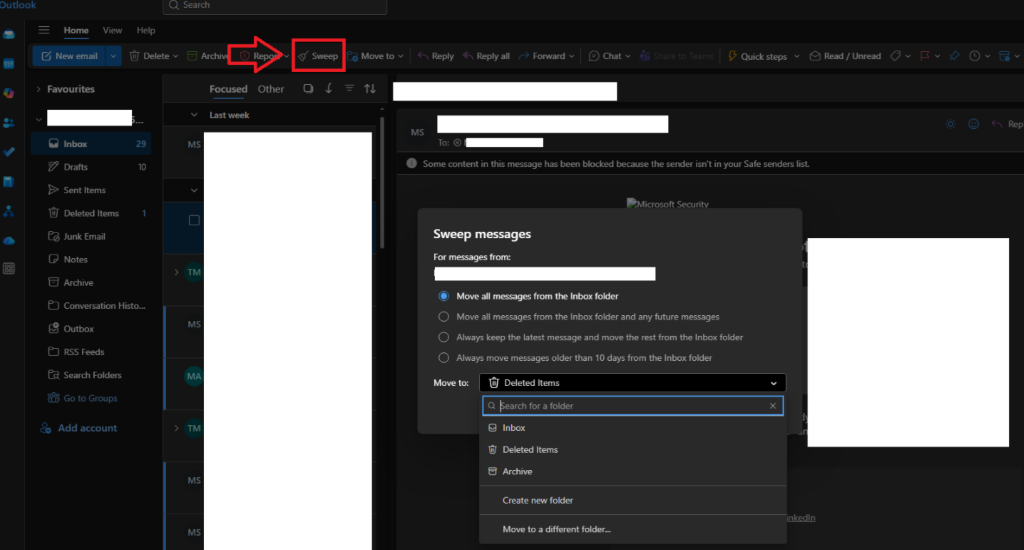This screenshot has width=1024, height=550.
Task: Collapse the account folder tree chevron
Action: tap(39, 120)
